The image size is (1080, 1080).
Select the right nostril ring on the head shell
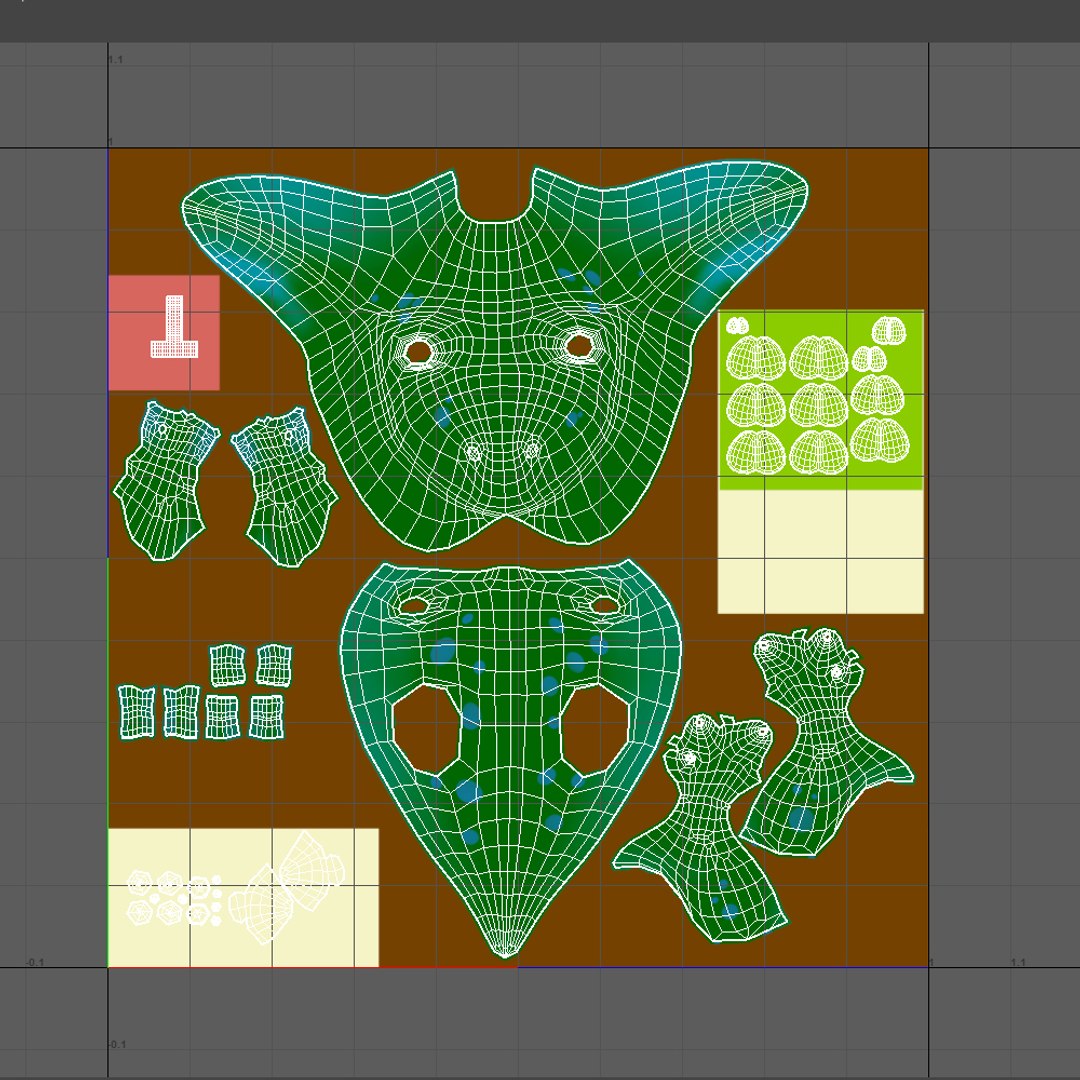(531, 451)
